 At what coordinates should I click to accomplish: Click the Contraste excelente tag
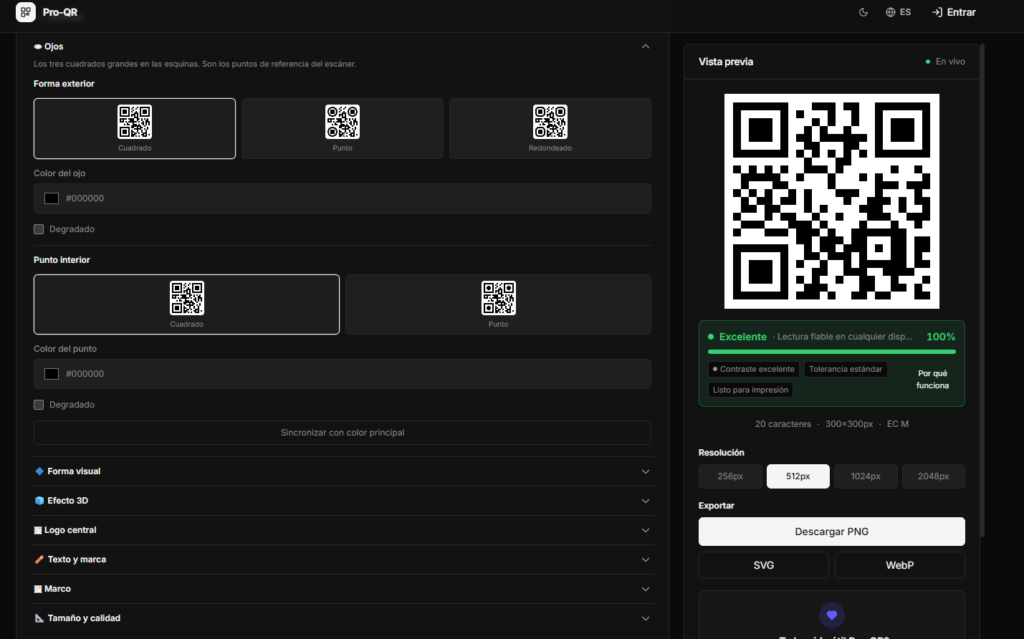click(x=754, y=369)
